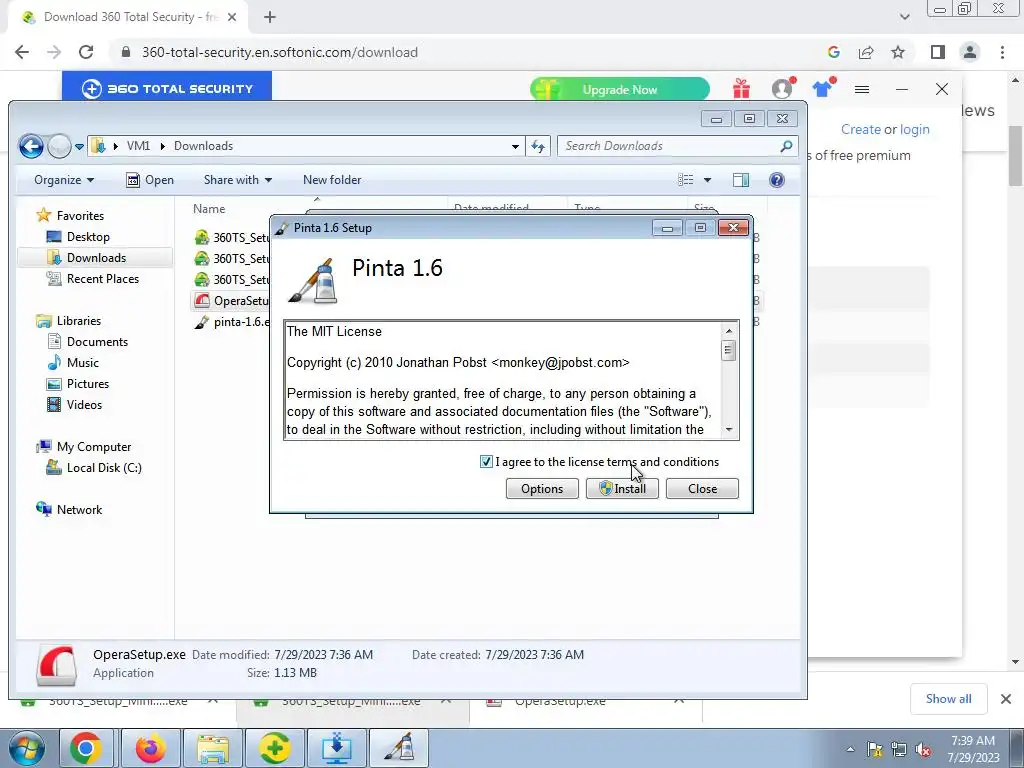Click Show all downloads button
Image resolution: width=1024 pixels, height=768 pixels.
coord(948,699)
